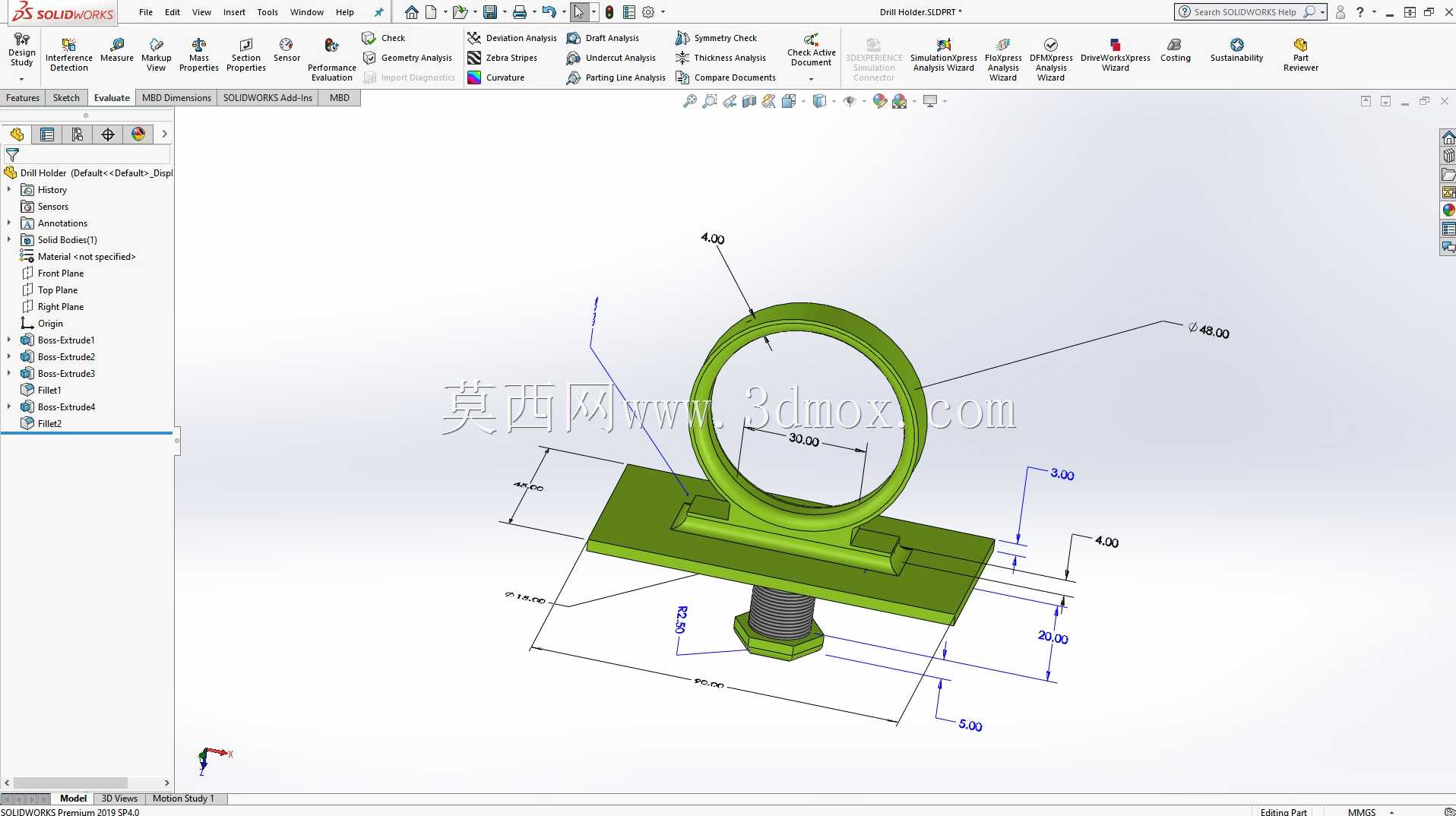
Task: Open Mass Properties
Action: point(198,55)
